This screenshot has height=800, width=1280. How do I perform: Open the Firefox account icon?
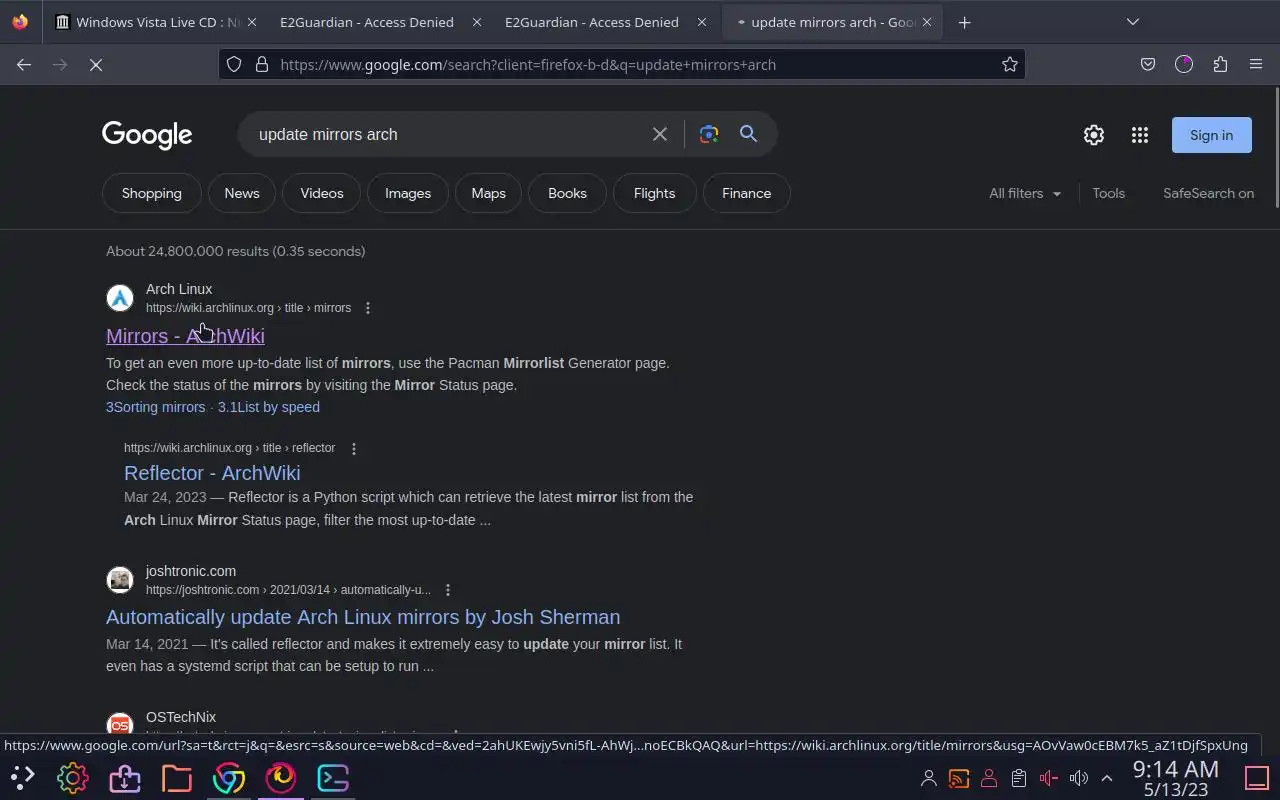tap(1184, 64)
